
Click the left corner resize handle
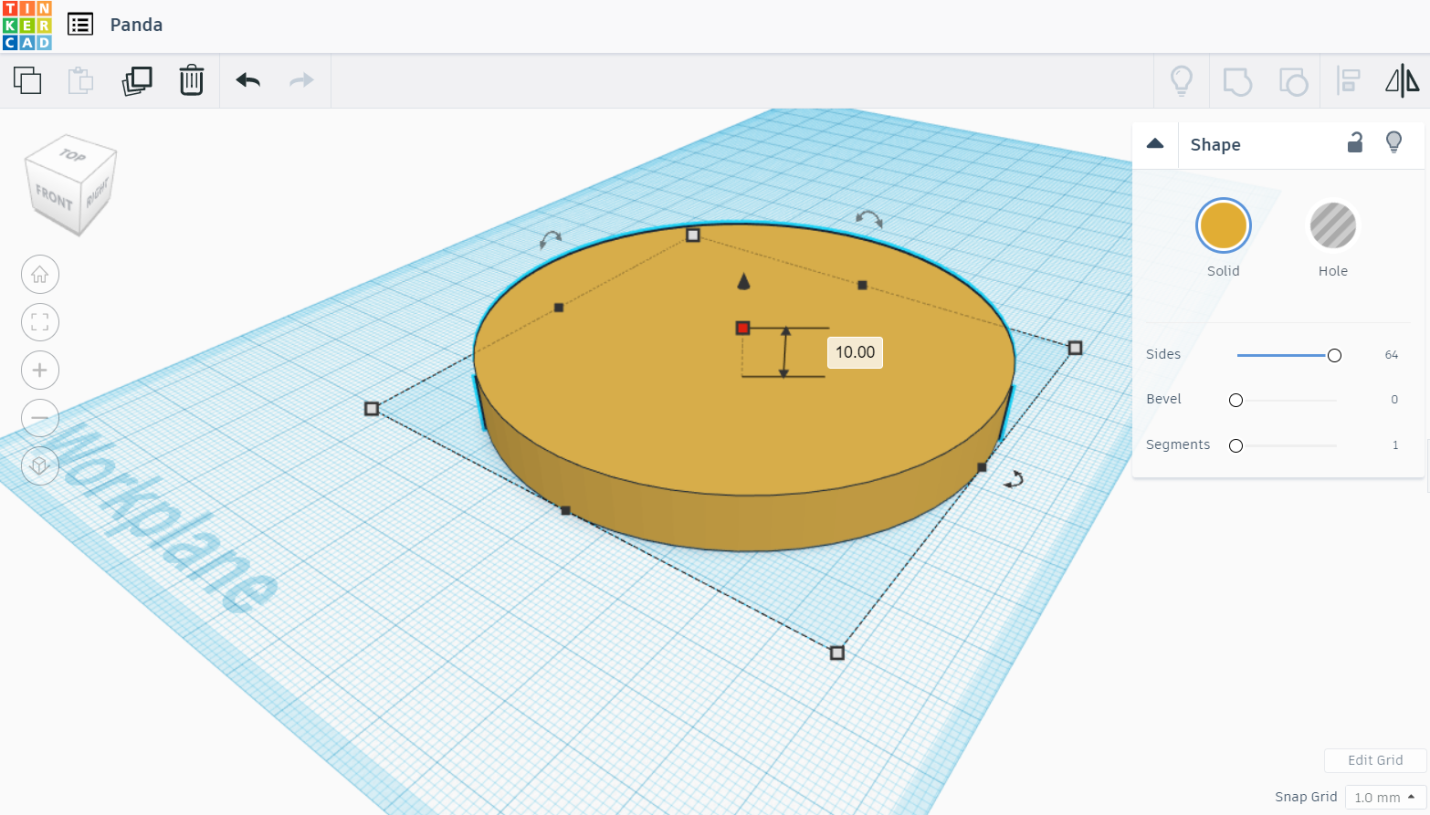pyautogui.click(x=372, y=409)
